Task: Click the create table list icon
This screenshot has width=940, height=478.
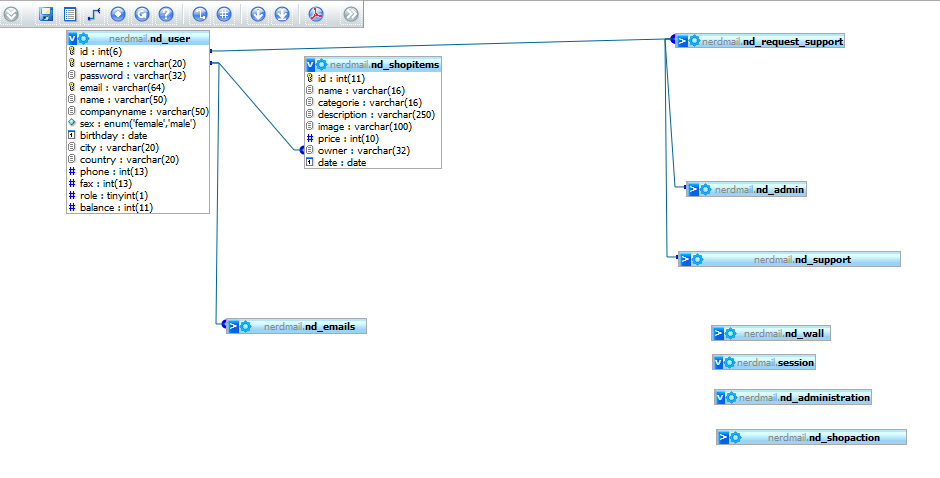Action: coord(70,14)
